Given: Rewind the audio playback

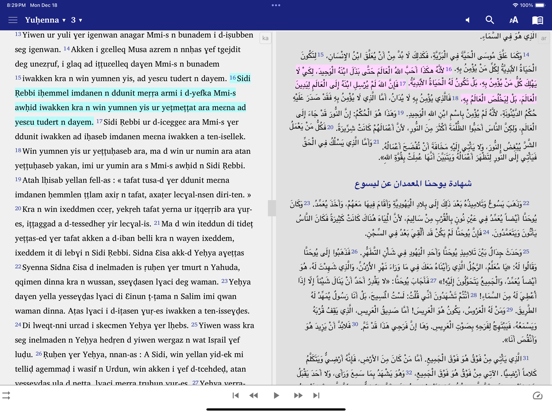Looking at the screenshot, I should [254, 395].
